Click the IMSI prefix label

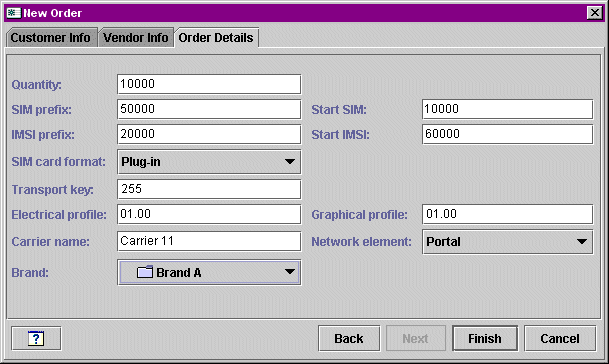[43, 135]
